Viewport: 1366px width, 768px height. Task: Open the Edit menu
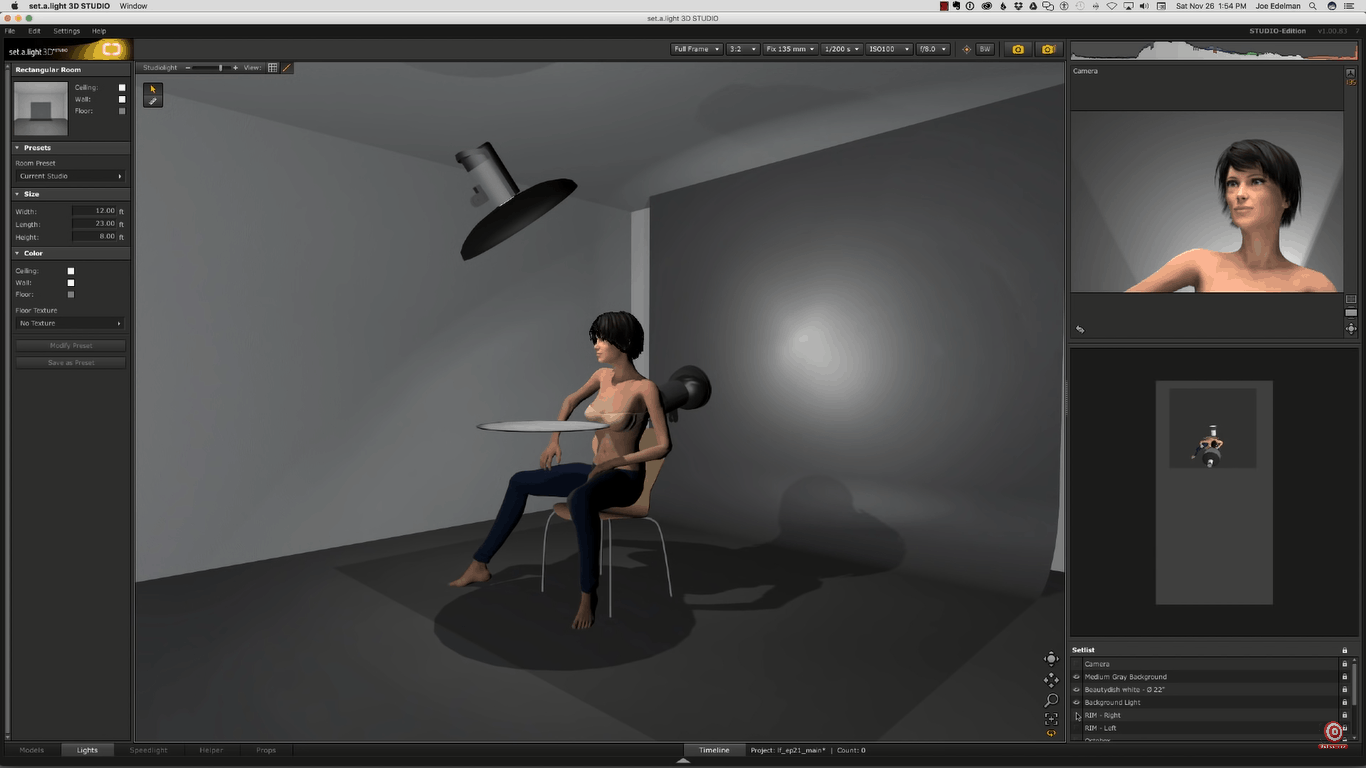(x=34, y=31)
